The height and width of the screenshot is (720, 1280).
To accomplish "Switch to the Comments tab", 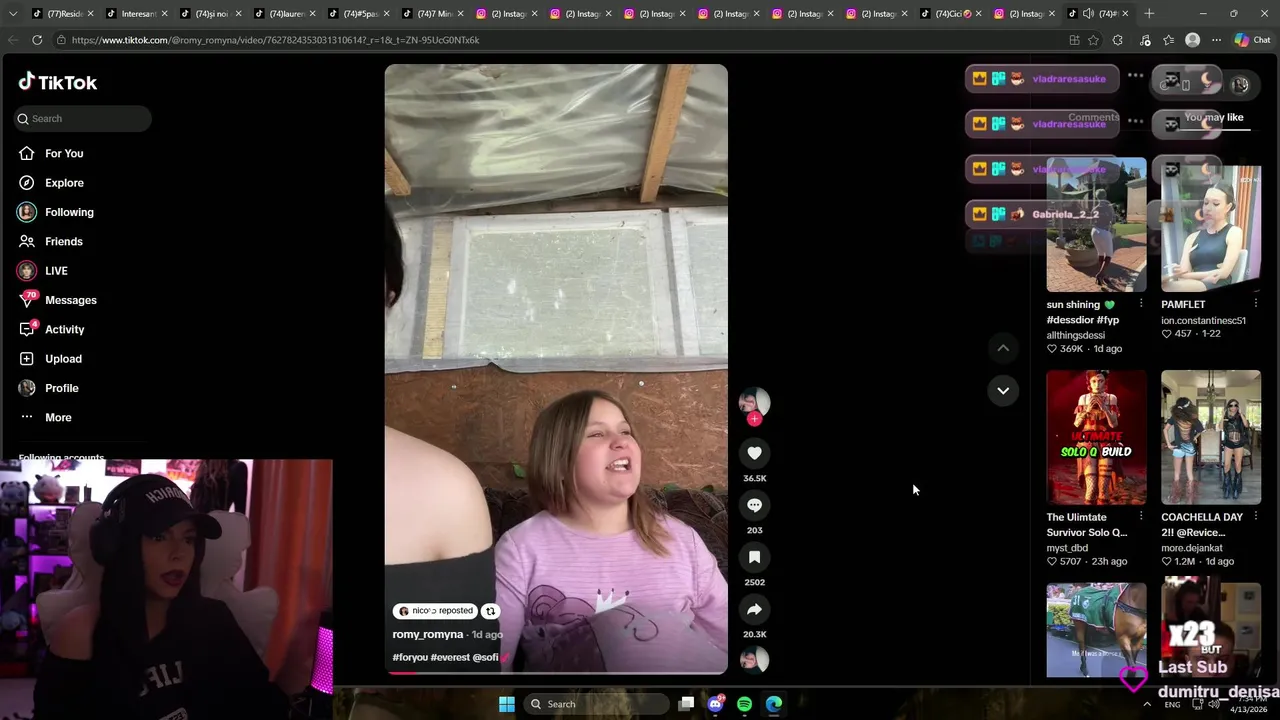I will click(x=1094, y=117).
